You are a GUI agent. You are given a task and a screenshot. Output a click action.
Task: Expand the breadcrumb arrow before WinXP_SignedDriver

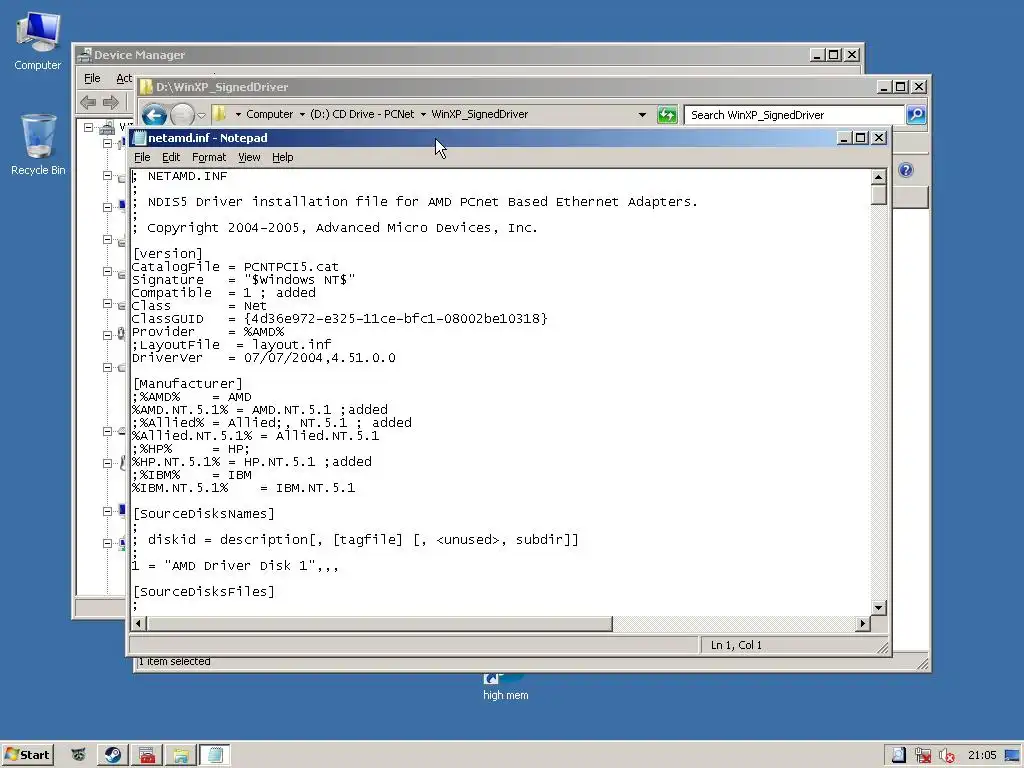(x=423, y=114)
